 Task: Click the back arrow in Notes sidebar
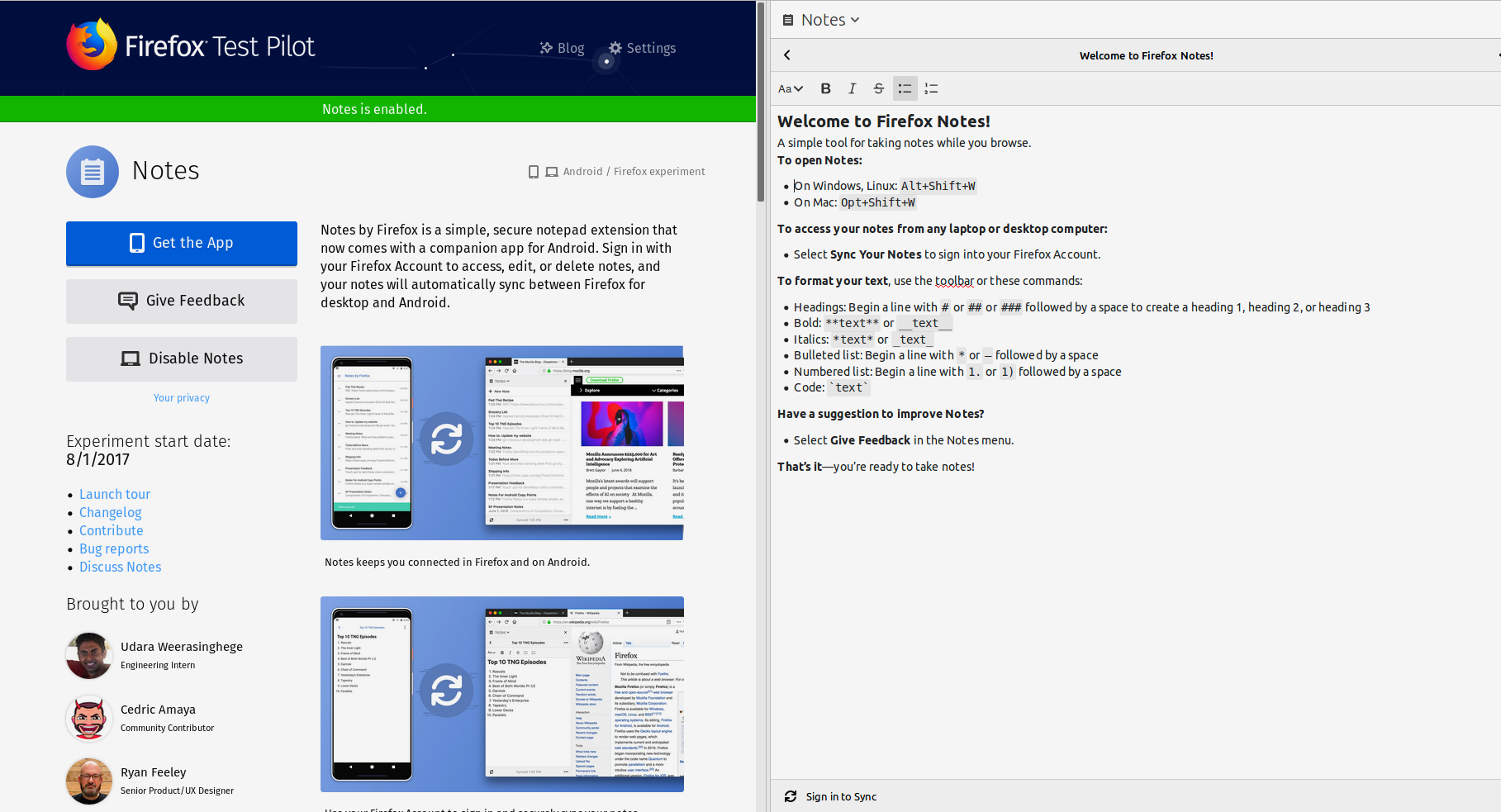click(x=787, y=55)
